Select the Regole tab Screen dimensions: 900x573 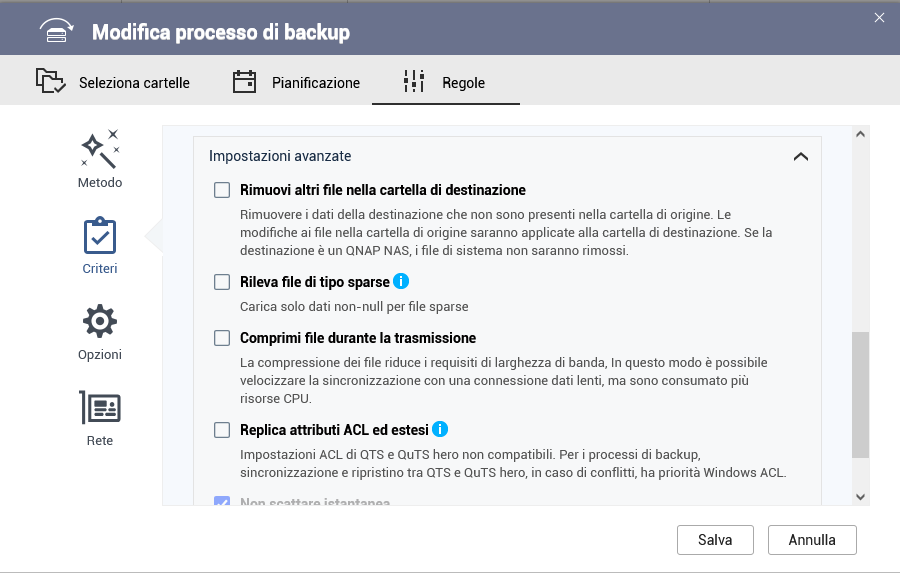445,83
